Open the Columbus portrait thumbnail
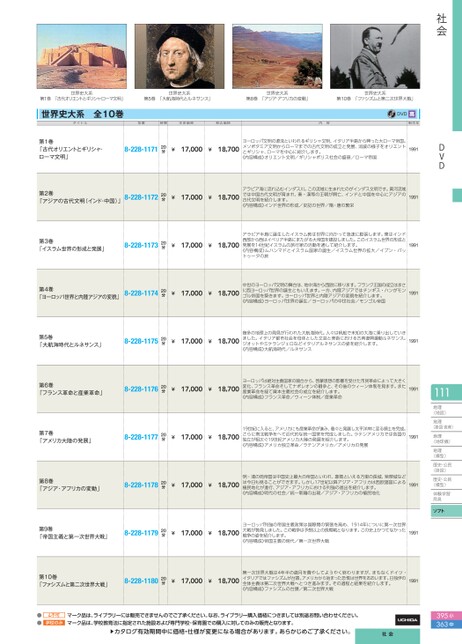462x644 pixels. tap(179, 56)
